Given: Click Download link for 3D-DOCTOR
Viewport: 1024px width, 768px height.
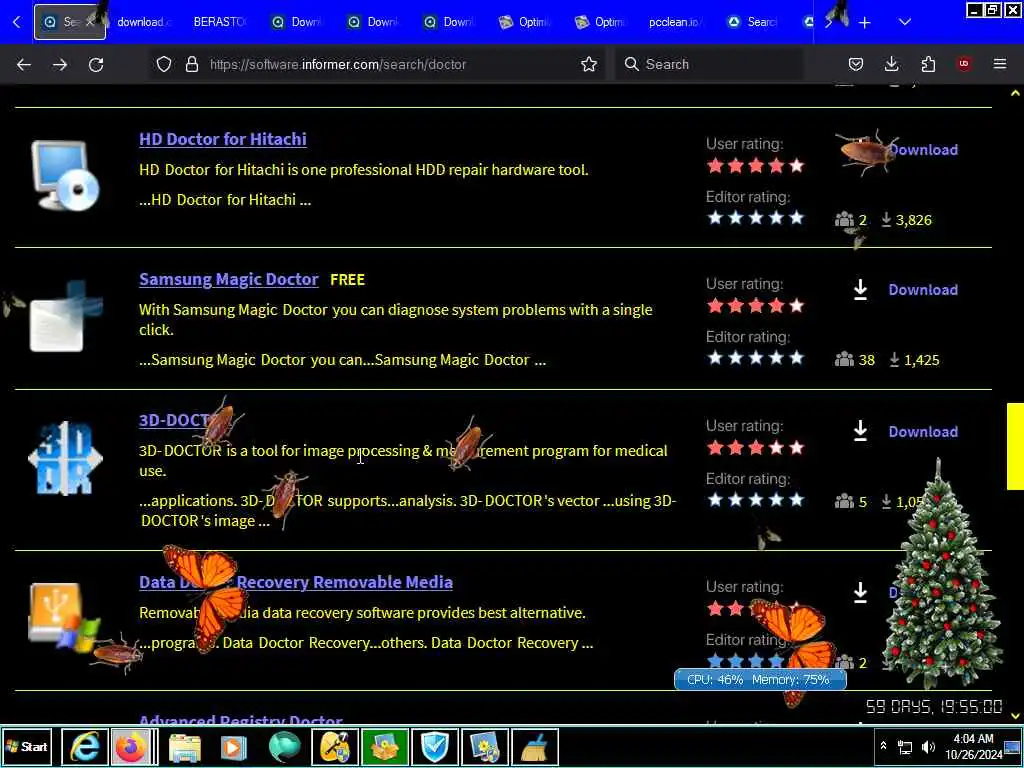Looking at the screenshot, I should [x=923, y=432].
